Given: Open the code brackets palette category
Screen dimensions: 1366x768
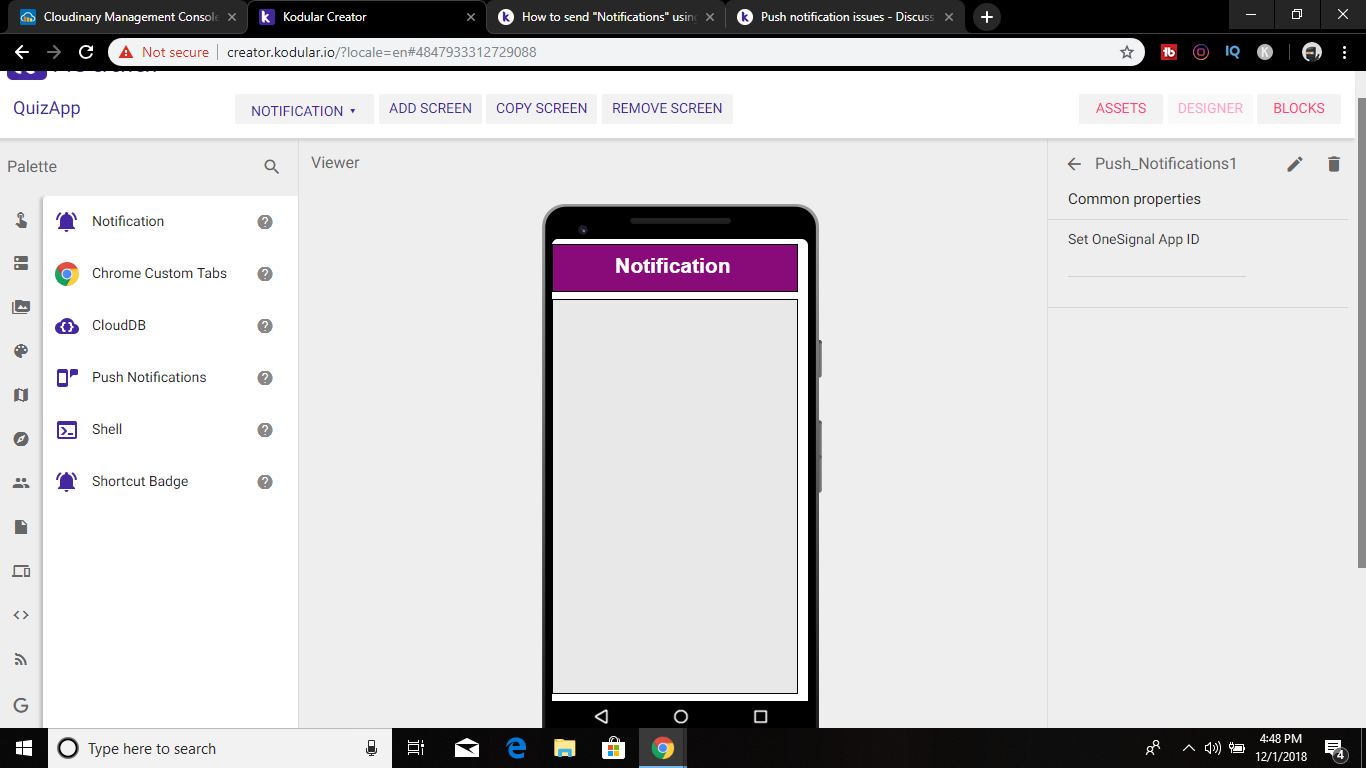Looking at the screenshot, I should (x=21, y=615).
